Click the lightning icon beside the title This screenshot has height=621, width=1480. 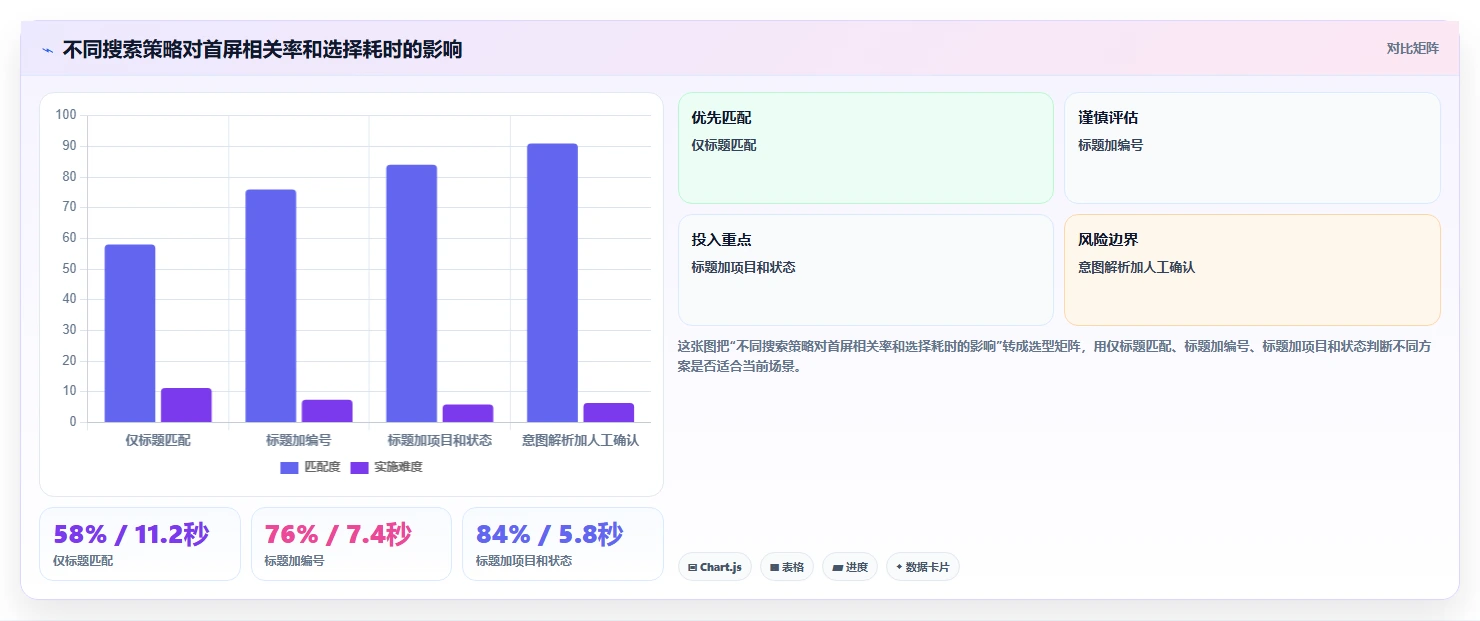click(x=47, y=50)
